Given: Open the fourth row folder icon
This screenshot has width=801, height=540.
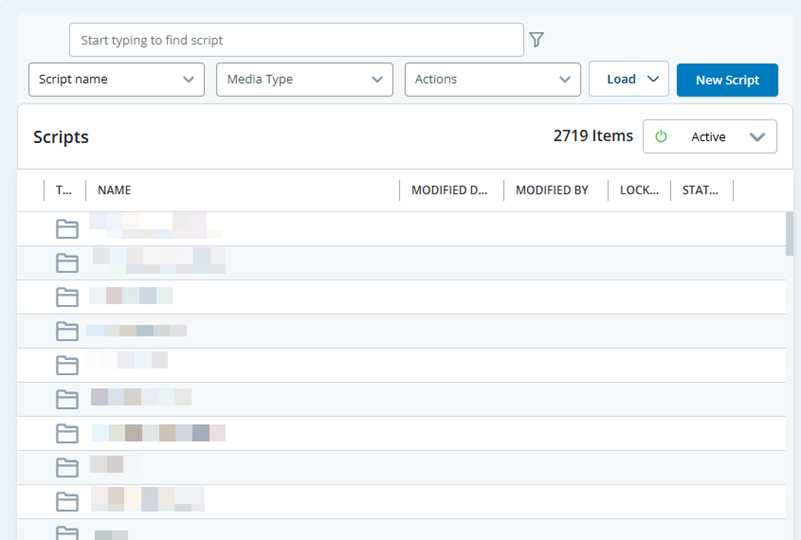Looking at the screenshot, I should coord(67,331).
